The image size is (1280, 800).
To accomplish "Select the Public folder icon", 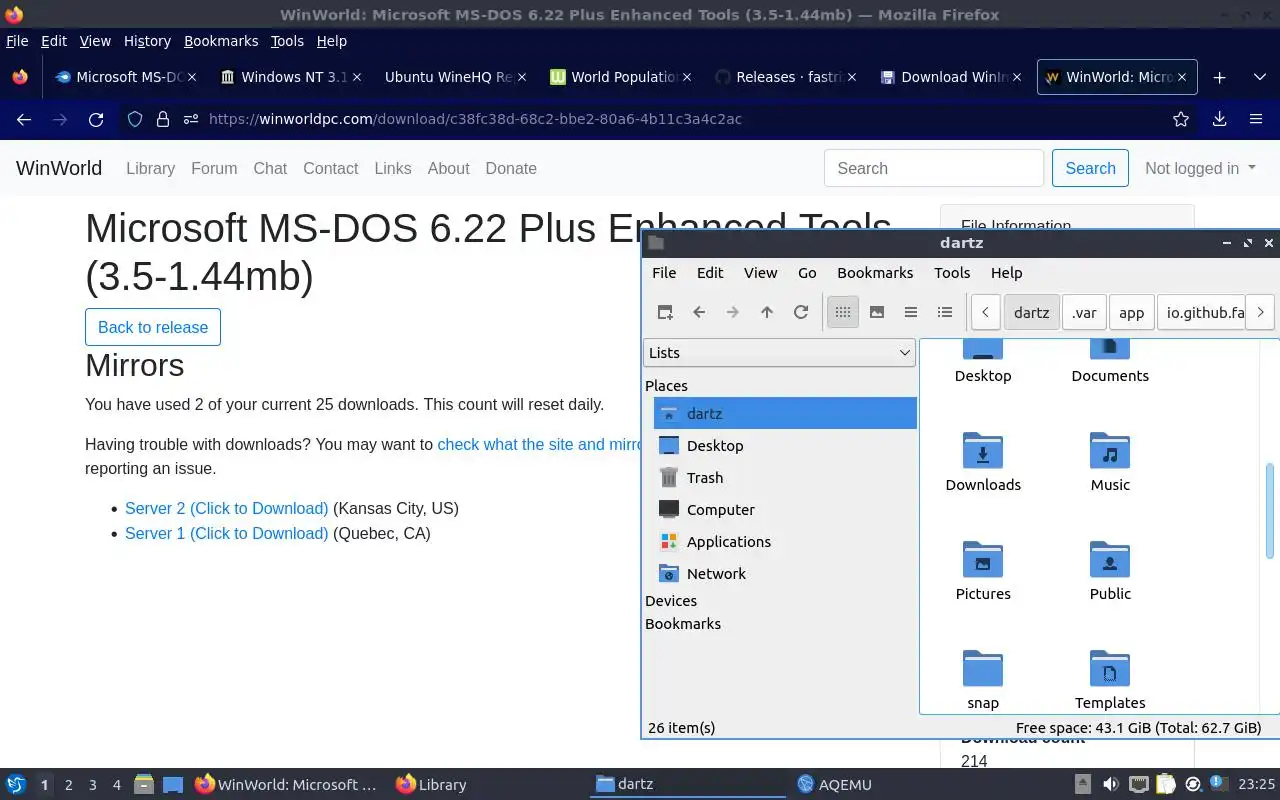I will point(1110,560).
